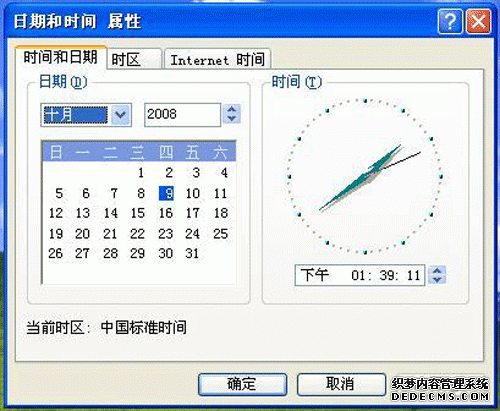Screen dimensions: 500x411
Task: Decrease the year with the down arrow
Action: (x=232, y=119)
